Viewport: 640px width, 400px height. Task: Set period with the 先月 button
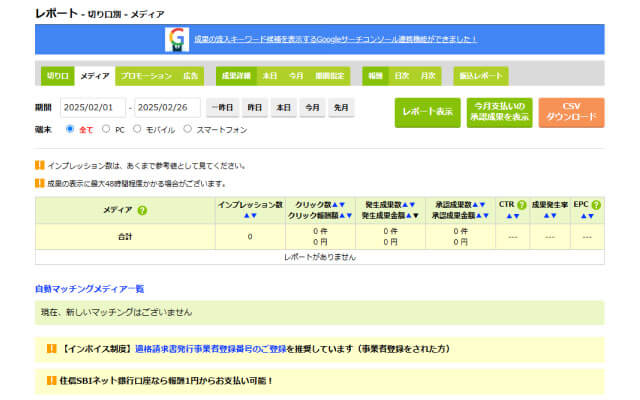tap(341, 108)
